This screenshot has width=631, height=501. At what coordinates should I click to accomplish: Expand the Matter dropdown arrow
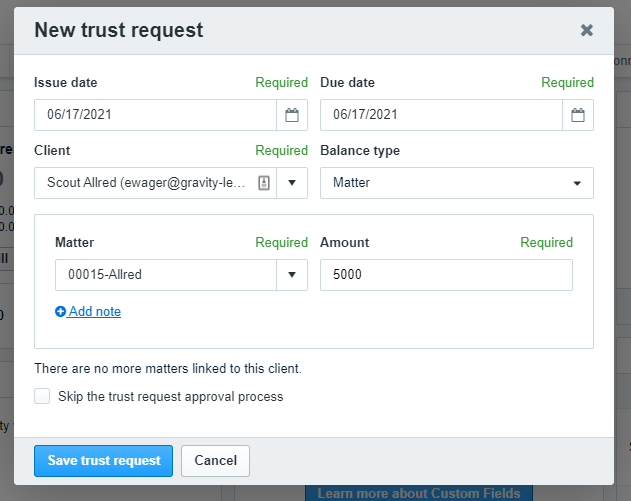[x=292, y=275]
